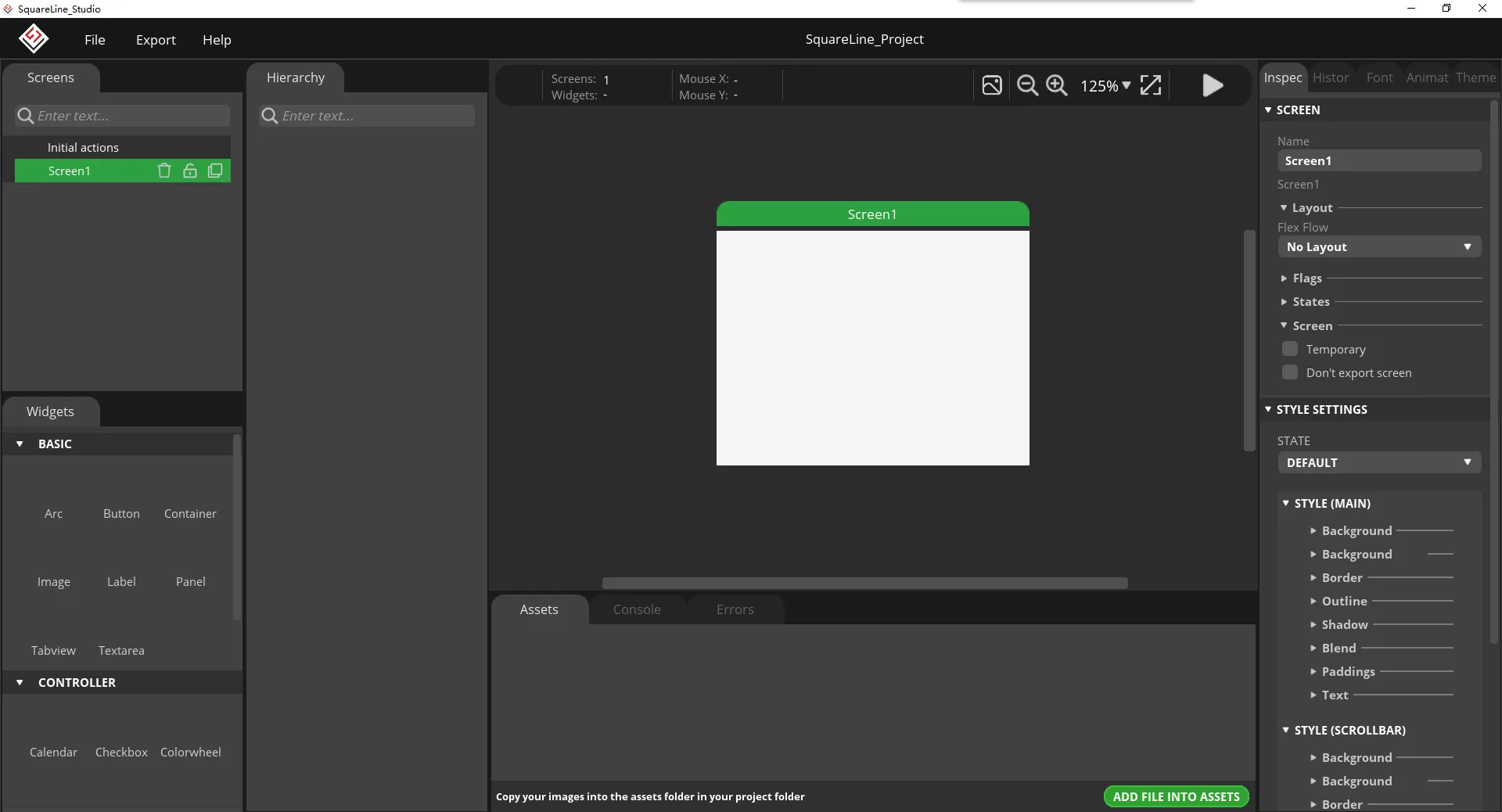This screenshot has height=812, width=1502.
Task: Start the project preview with Play
Action: coord(1213,85)
